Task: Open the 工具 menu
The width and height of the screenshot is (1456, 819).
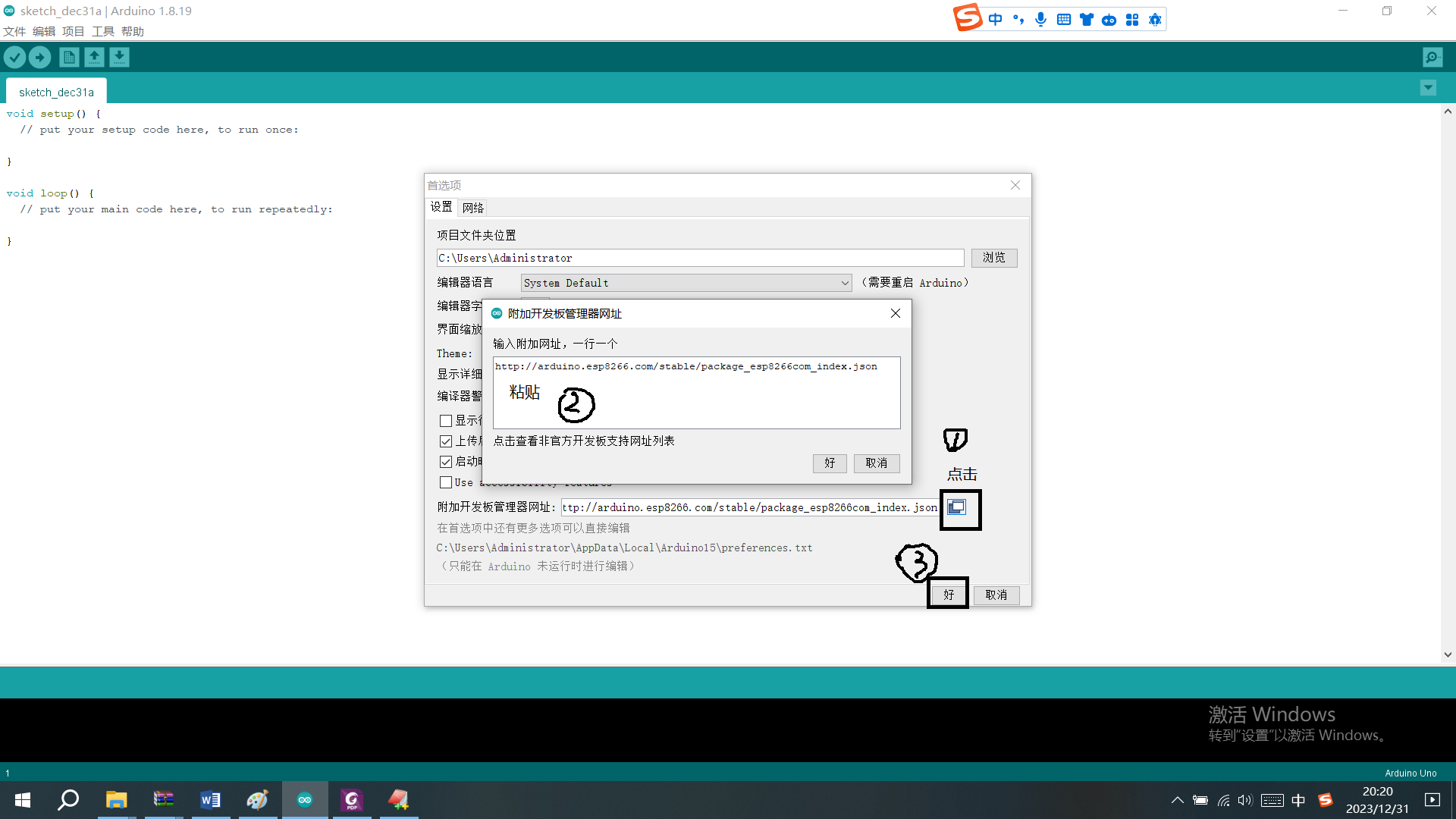Action: click(x=102, y=31)
